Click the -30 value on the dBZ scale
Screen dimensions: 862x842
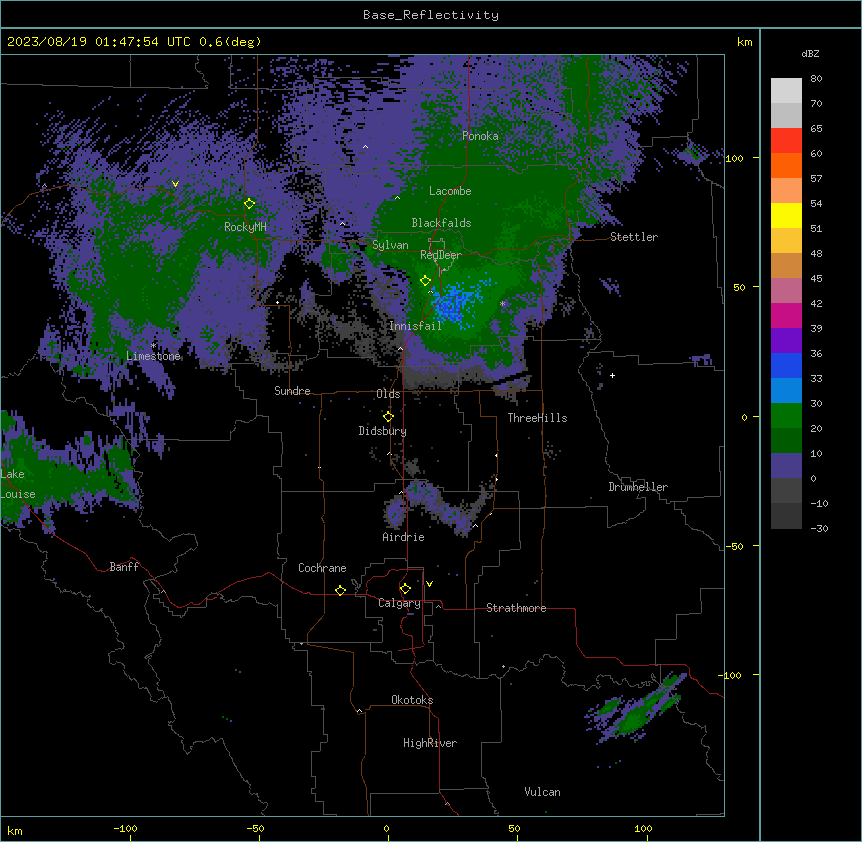(x=819, y=529)
